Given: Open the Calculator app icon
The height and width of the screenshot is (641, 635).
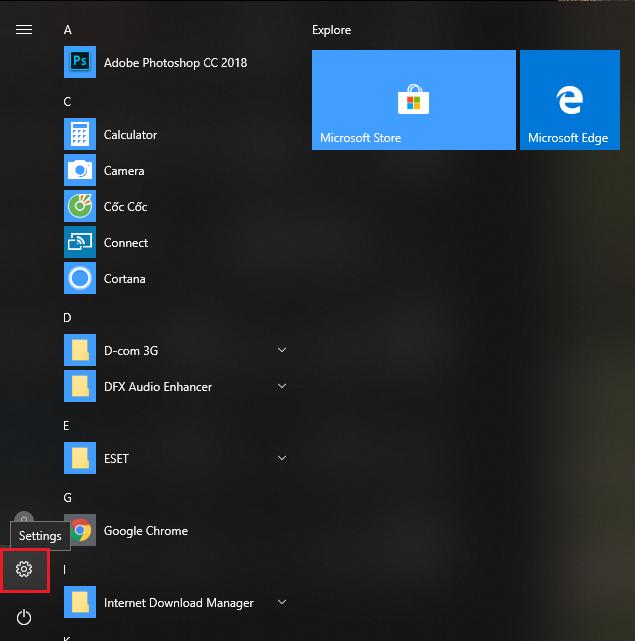Looking at the screenshot, I should 80,134.
